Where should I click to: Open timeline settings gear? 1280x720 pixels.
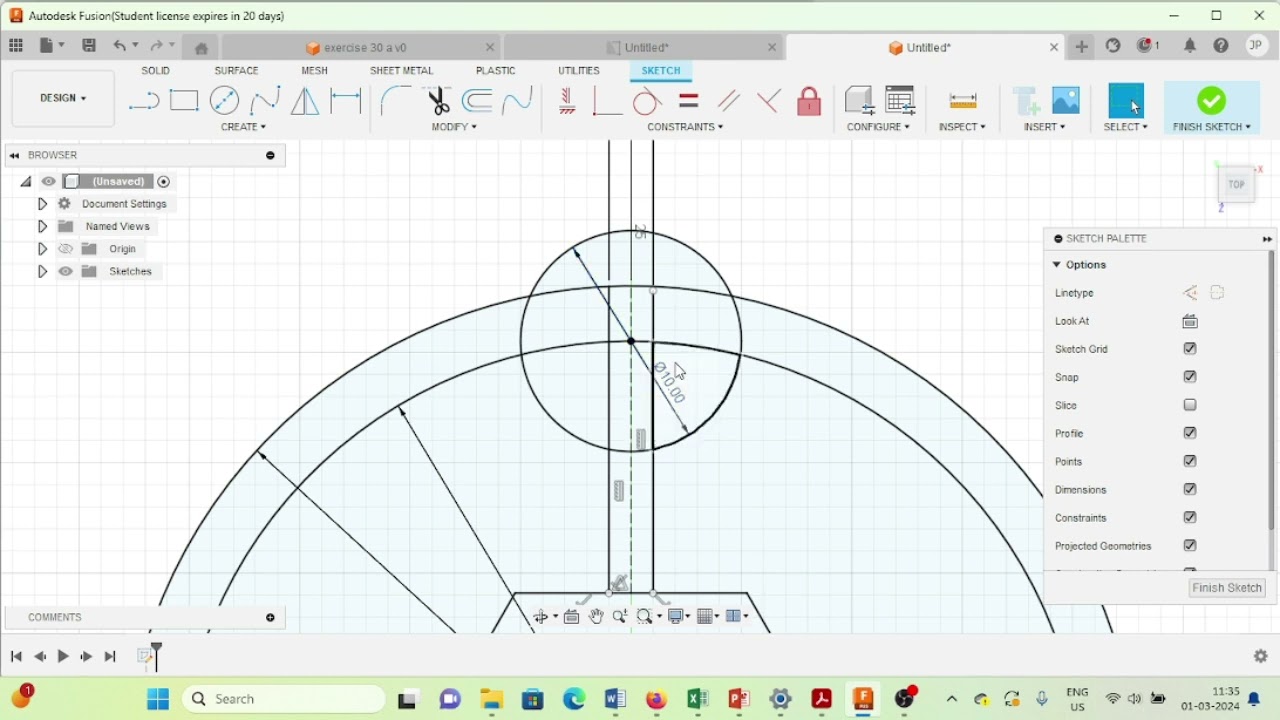(x=1261, y=656)
